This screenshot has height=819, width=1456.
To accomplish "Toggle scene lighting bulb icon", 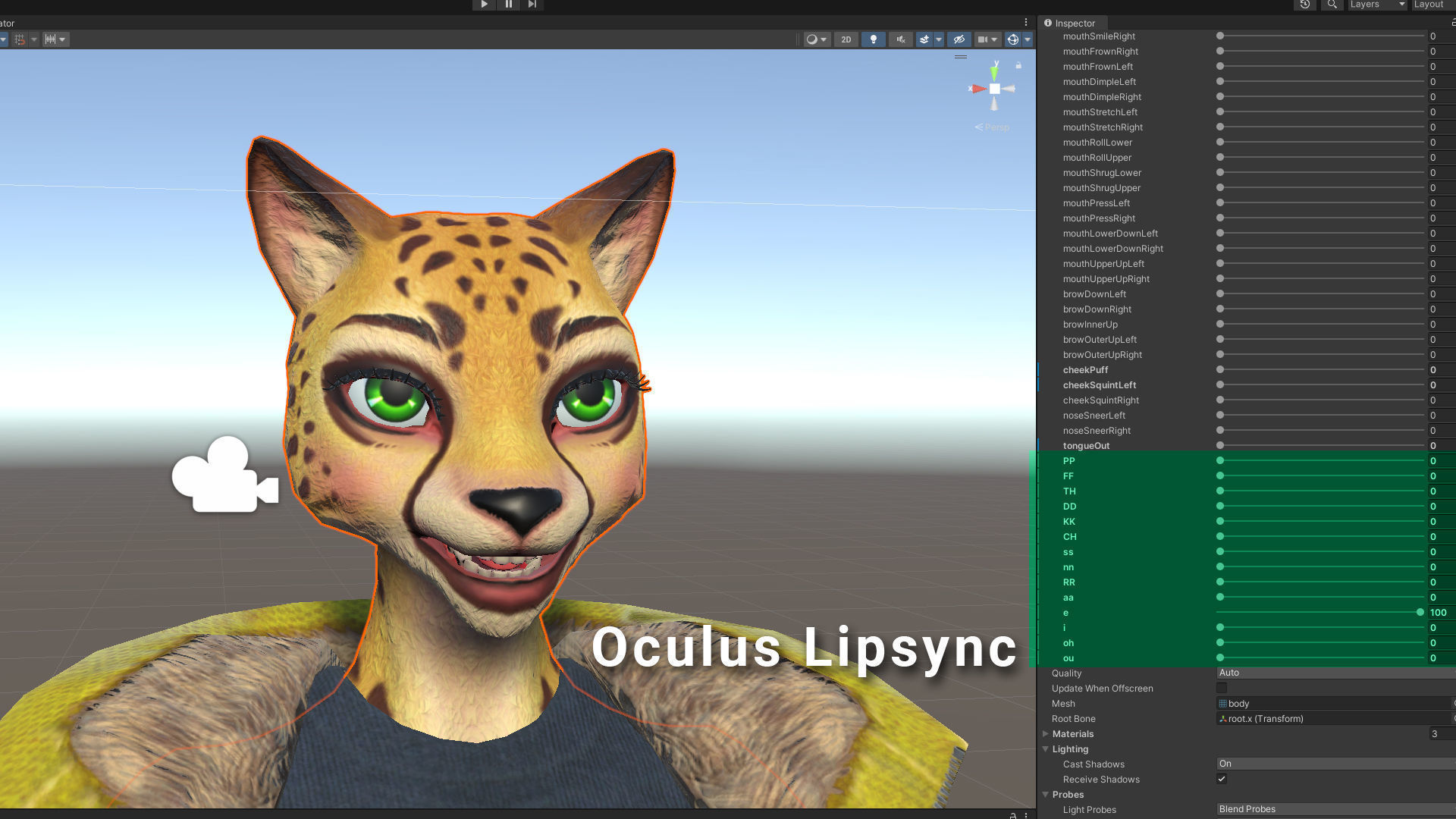I will coord(873,39).
